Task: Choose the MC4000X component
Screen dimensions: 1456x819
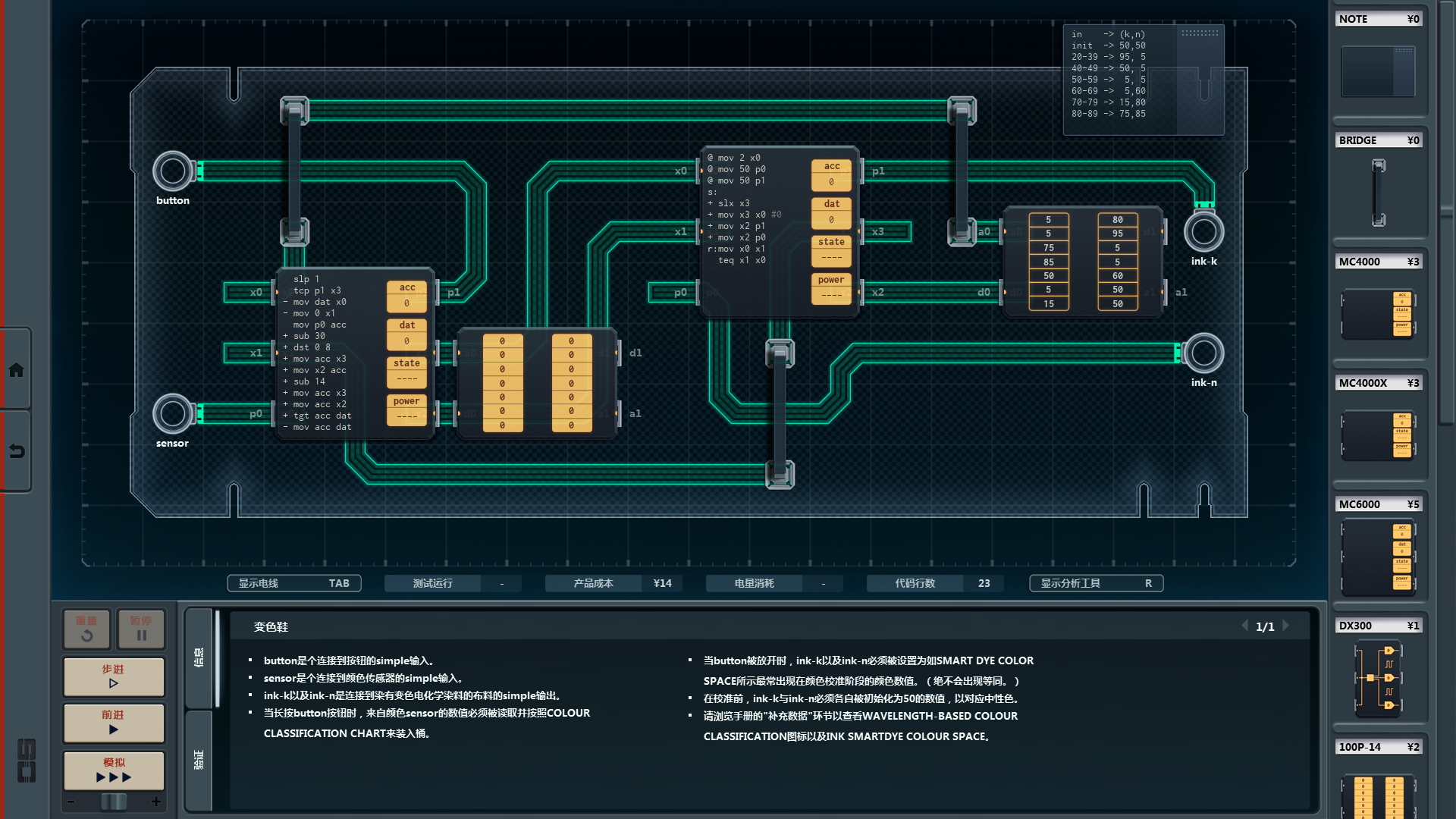Action: point(1378,435)
